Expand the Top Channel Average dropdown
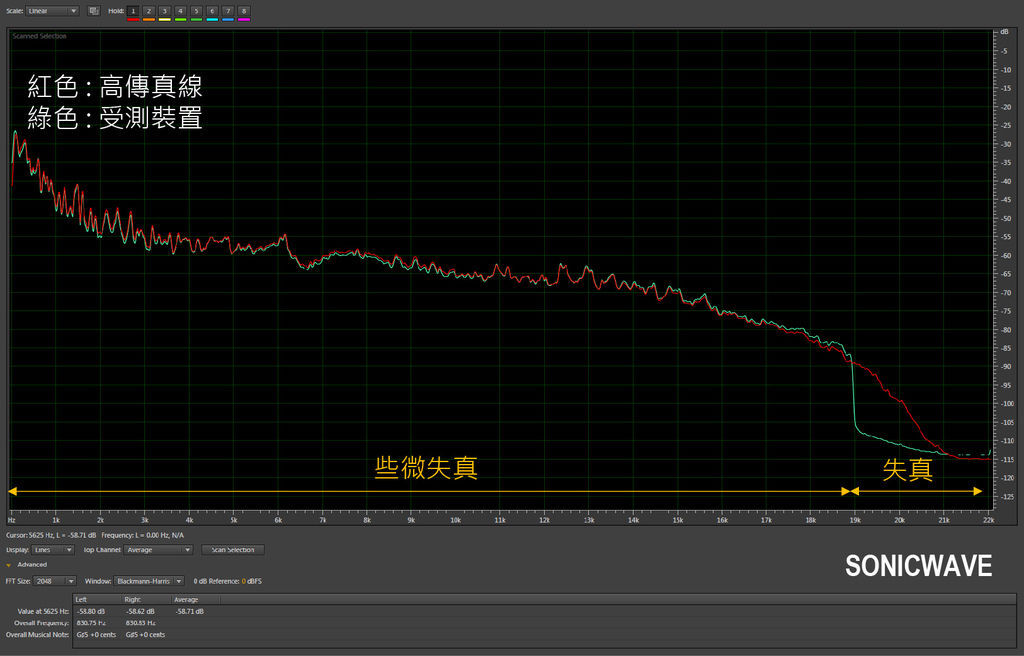The height and width of the screenshot is (656, 1024). click(159, 550)
